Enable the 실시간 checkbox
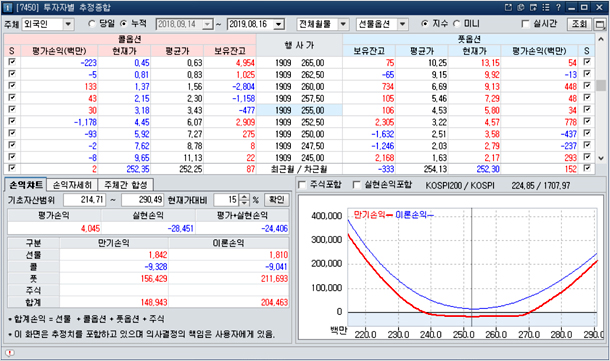The height and width of the screenshot is (361, 610). 539,24
